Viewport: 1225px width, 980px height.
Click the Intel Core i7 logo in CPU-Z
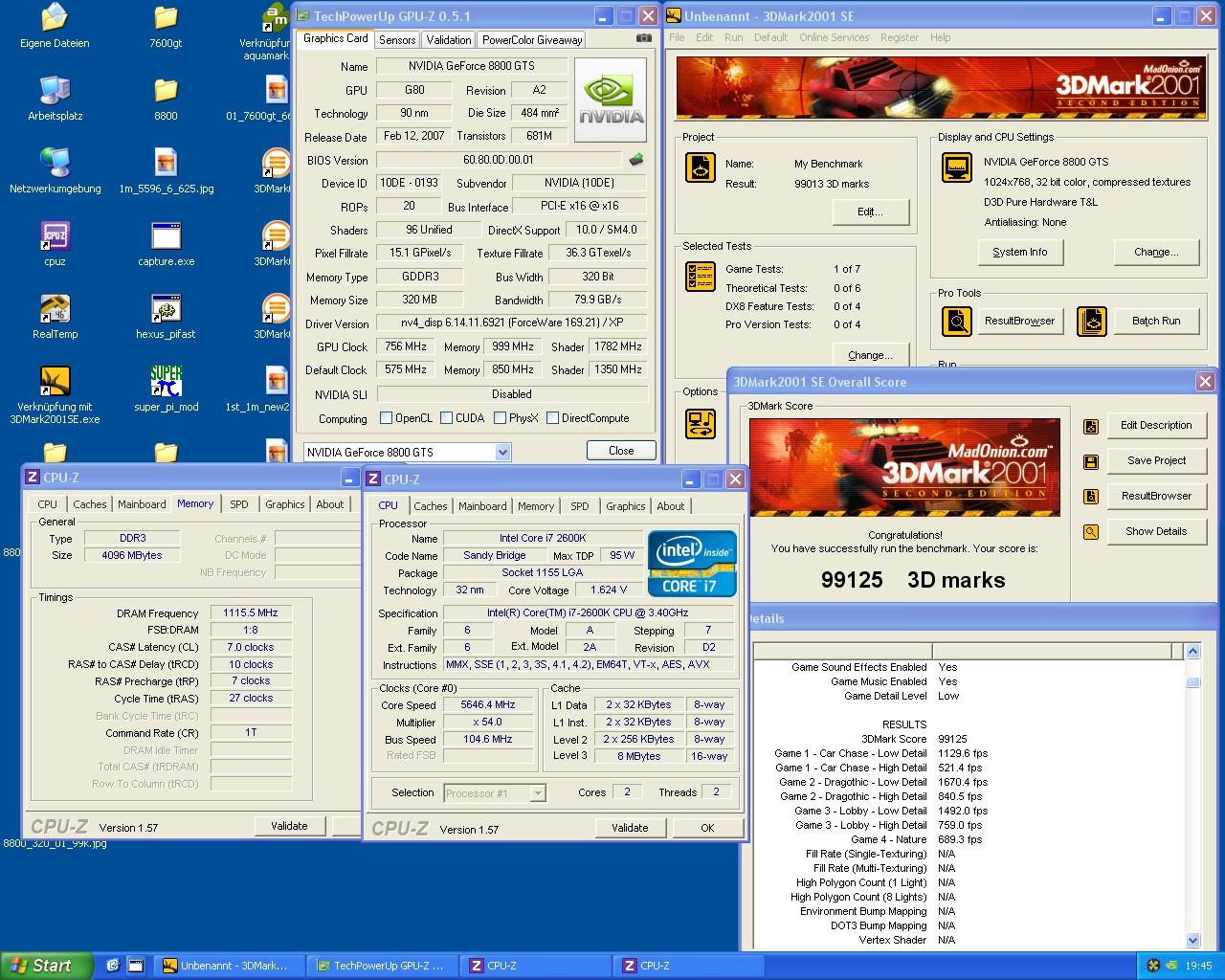click(692, 564)
